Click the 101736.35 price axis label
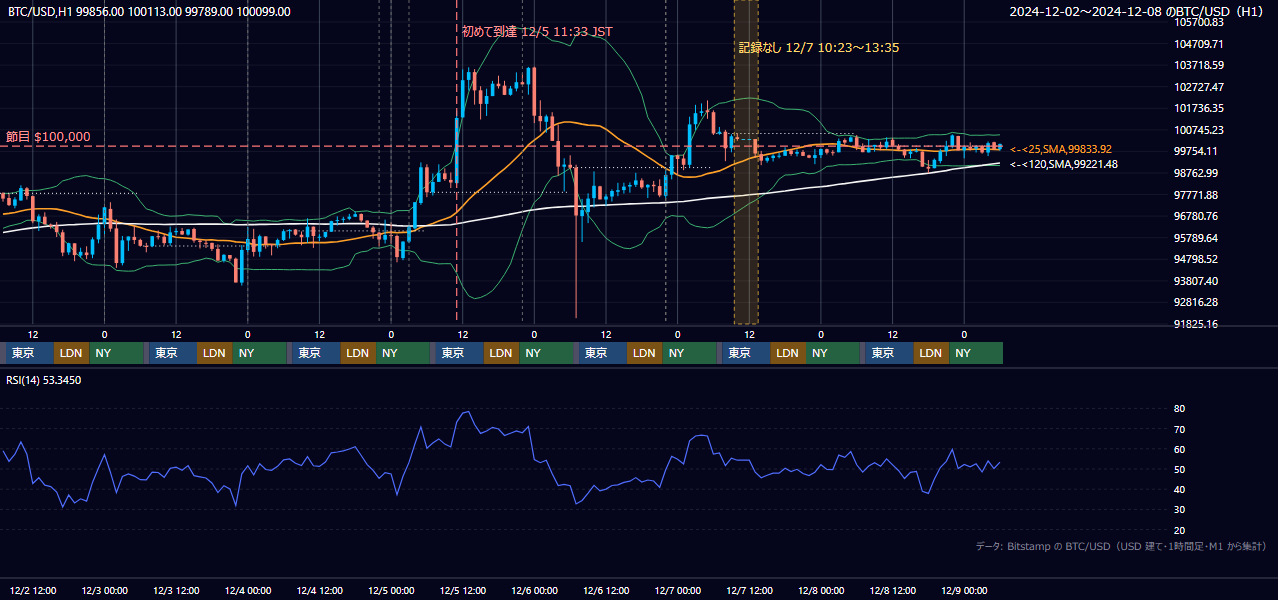Viewport: 1278px width, 600px height. tap(1200, 108)
